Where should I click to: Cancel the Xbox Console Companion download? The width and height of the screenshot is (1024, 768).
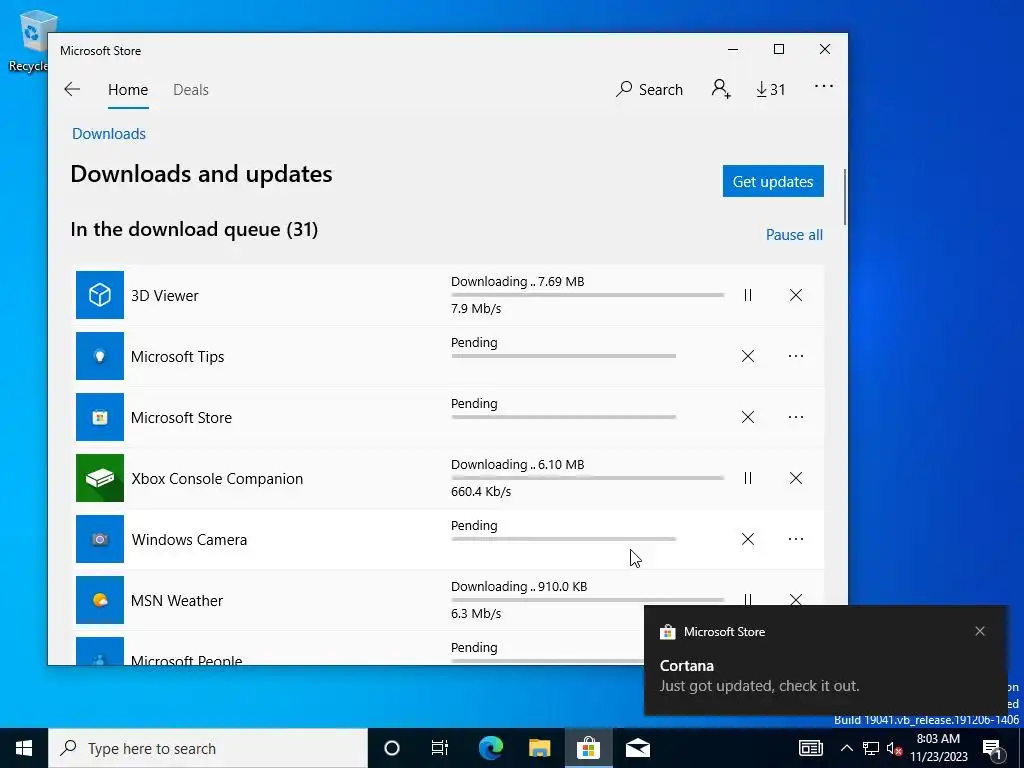coord(795,478)
